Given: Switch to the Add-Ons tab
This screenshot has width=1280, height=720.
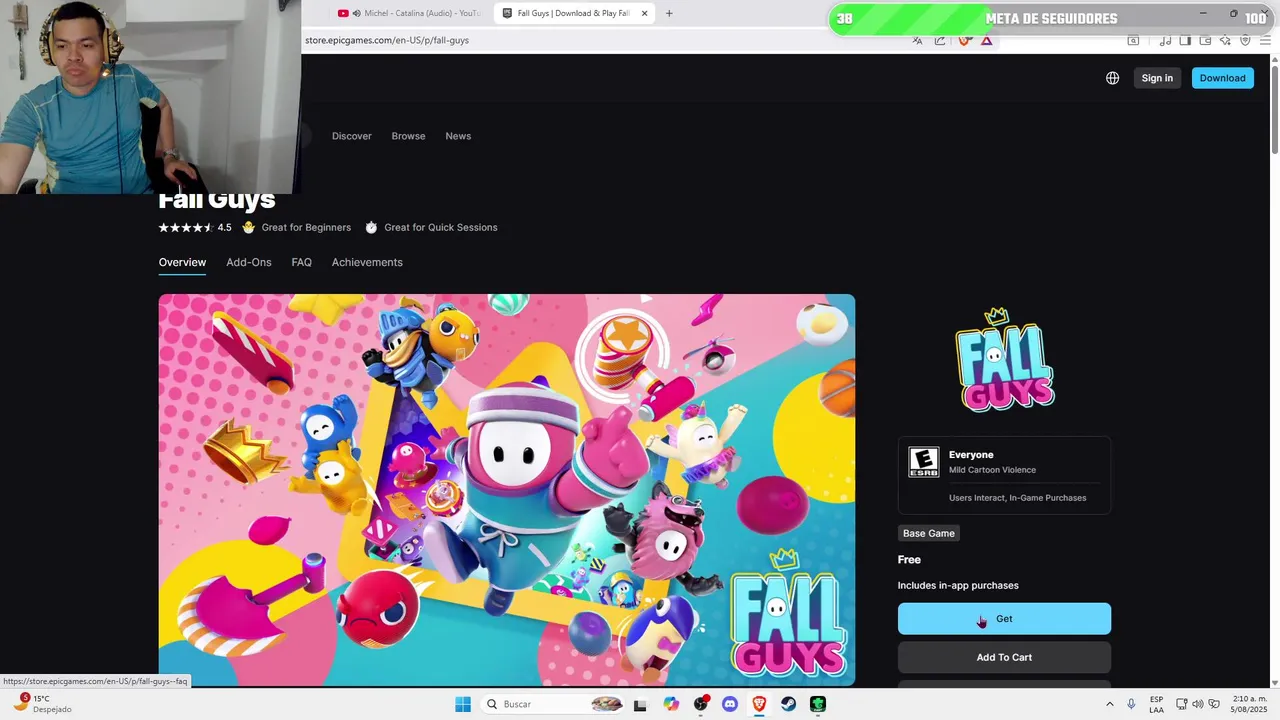Looking at the screenshot, I should (249, 262).
